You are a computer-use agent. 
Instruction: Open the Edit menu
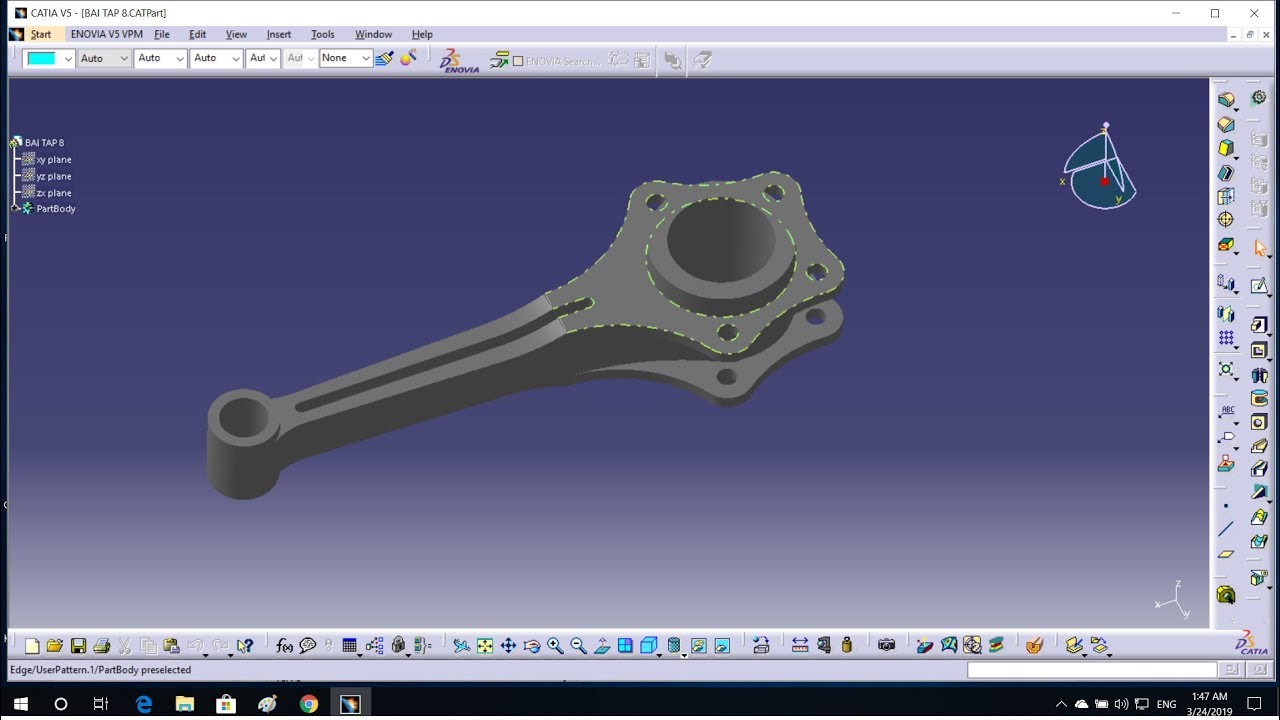pyautogui.click(x=198, y=34)
